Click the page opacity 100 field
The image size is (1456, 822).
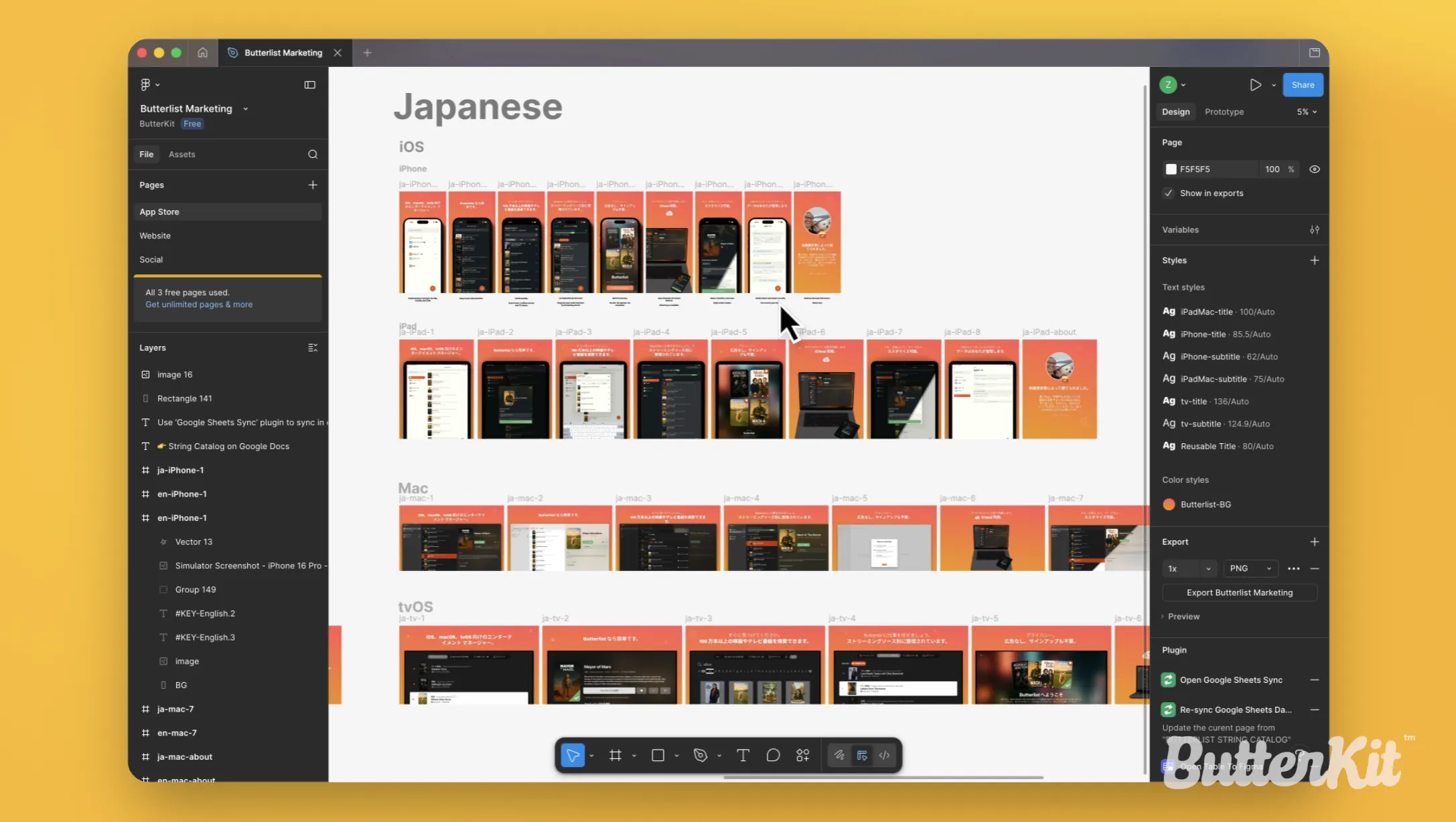[1272, 169]
